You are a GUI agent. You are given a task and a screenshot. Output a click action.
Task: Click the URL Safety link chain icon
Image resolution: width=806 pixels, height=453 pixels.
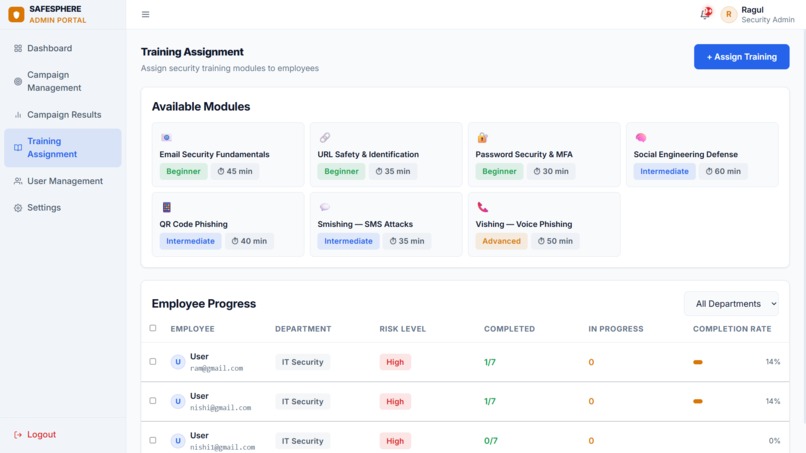pyautogui.click(x=324, y=137)
